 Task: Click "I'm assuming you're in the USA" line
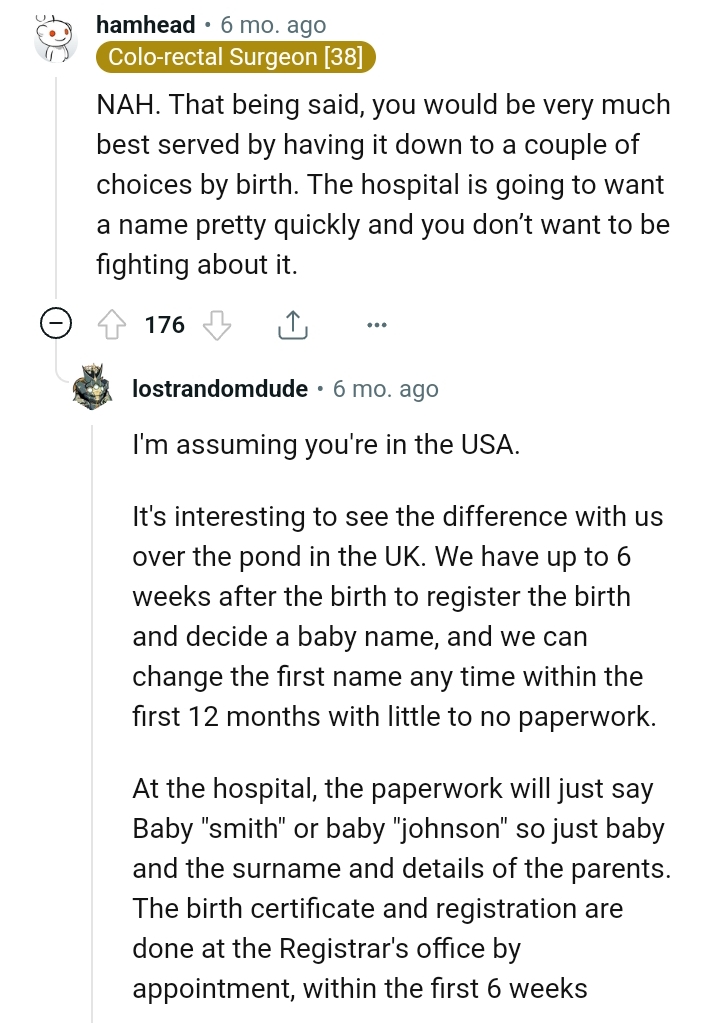coord(327,445)
